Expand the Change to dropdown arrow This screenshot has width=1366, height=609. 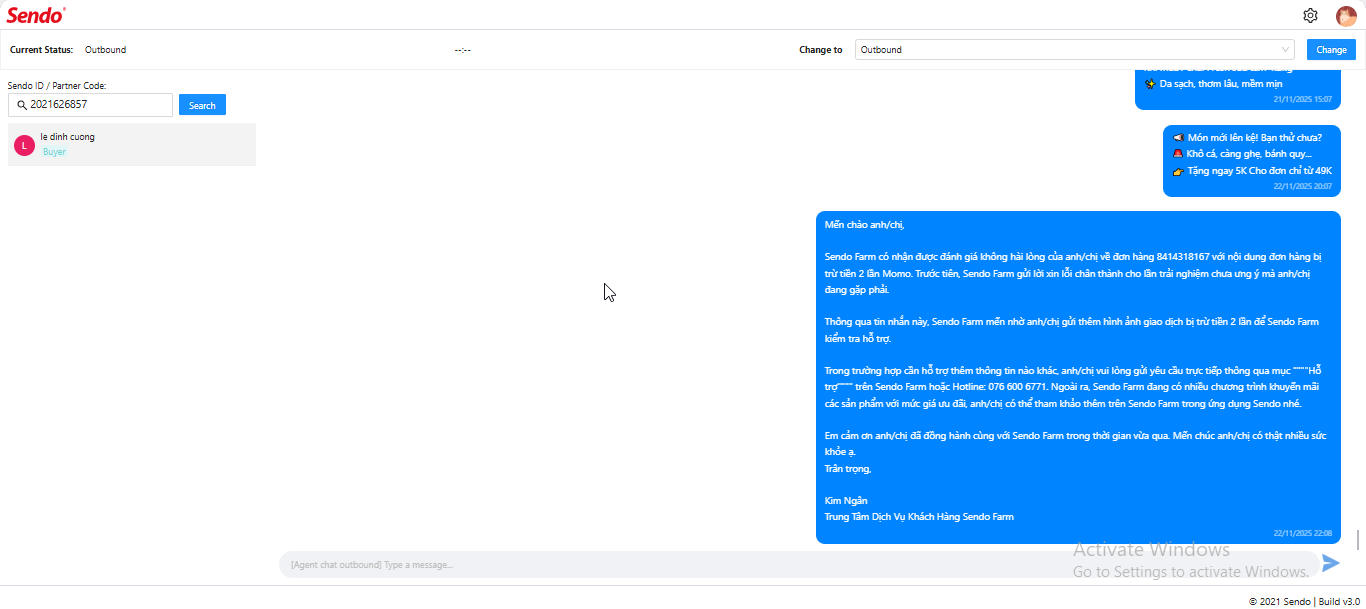1285,50
